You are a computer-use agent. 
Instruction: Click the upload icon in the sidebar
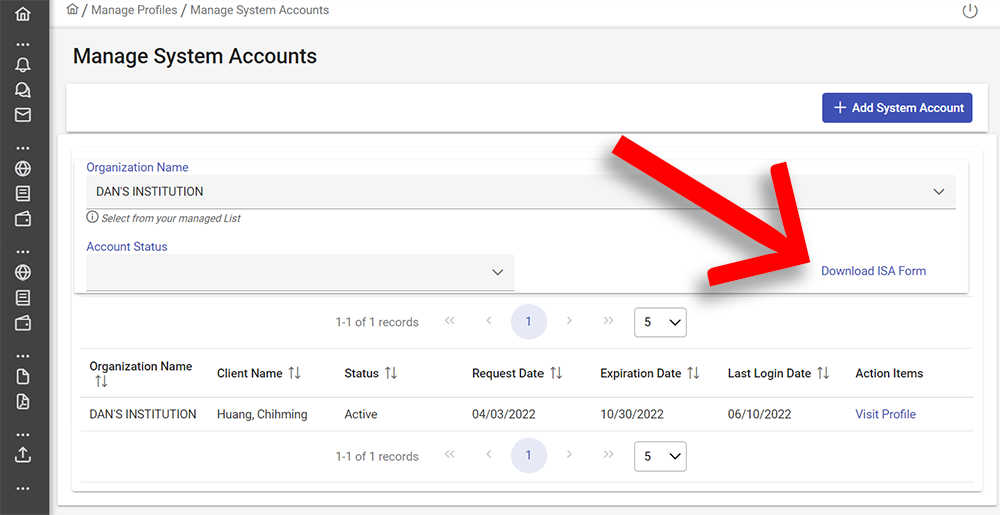coord(23,454)
